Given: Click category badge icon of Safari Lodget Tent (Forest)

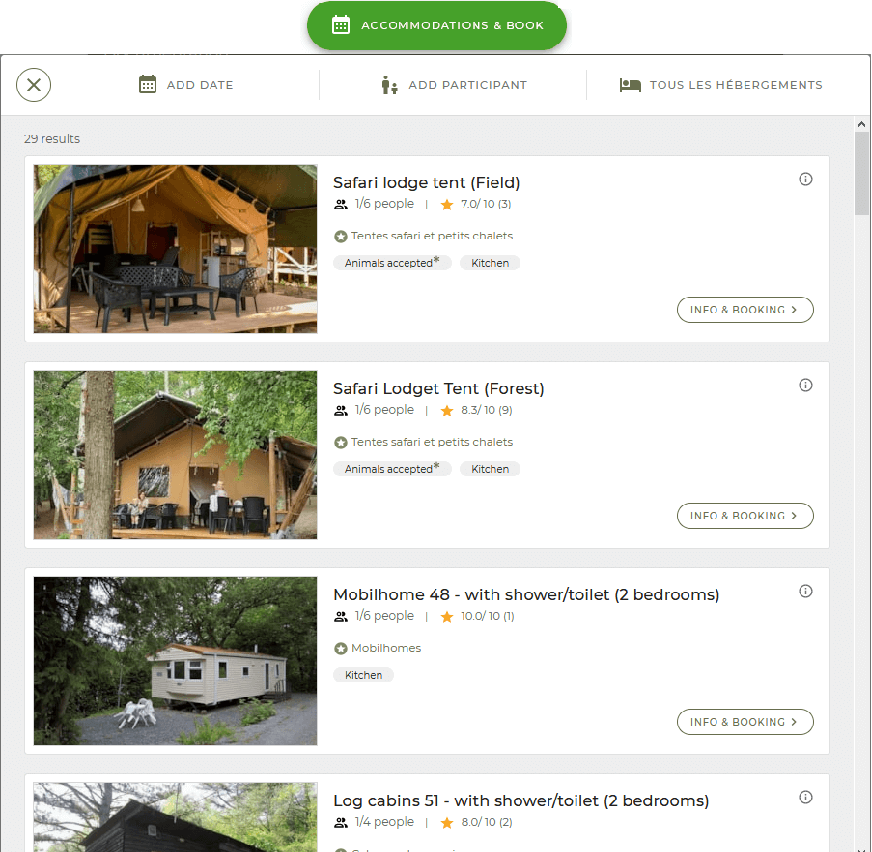Looking at the screenshot, I should click(340, 443).
